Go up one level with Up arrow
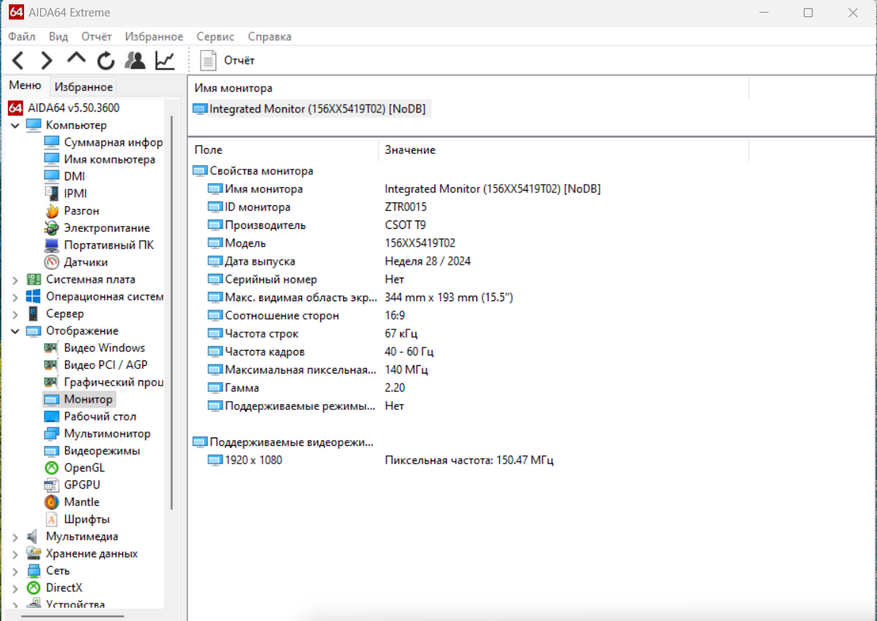This screenshot has width=877, height=621. click(76, 60)
